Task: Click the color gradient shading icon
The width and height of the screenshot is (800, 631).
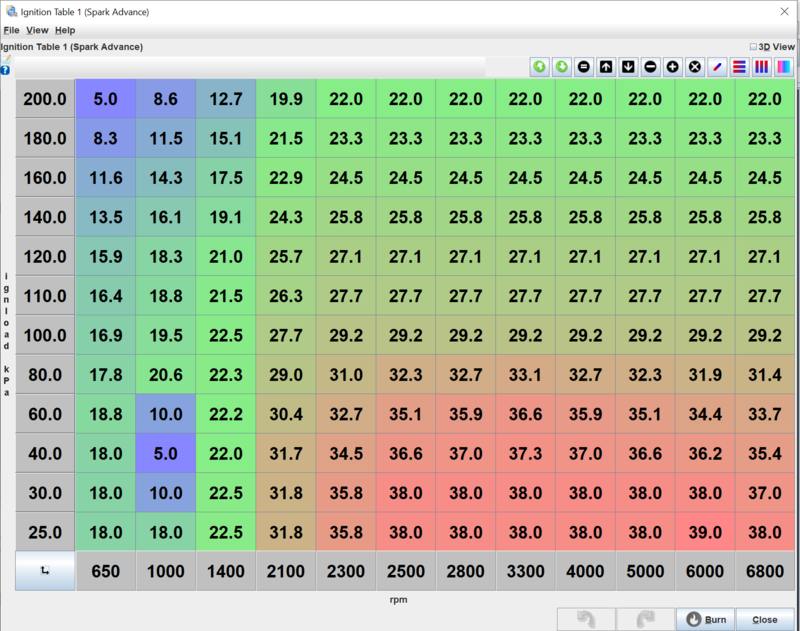Action: tap(783, 67)
